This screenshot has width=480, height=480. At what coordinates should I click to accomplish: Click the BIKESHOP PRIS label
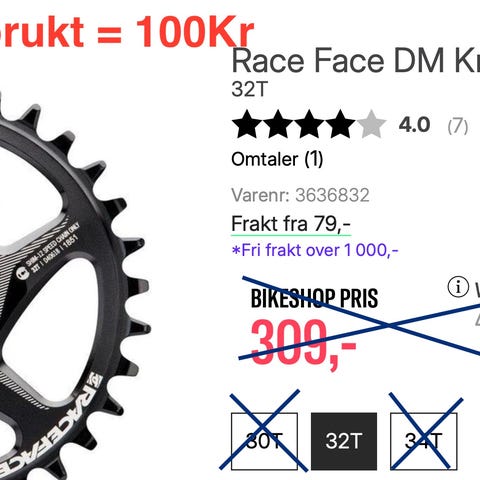[314, 298]
